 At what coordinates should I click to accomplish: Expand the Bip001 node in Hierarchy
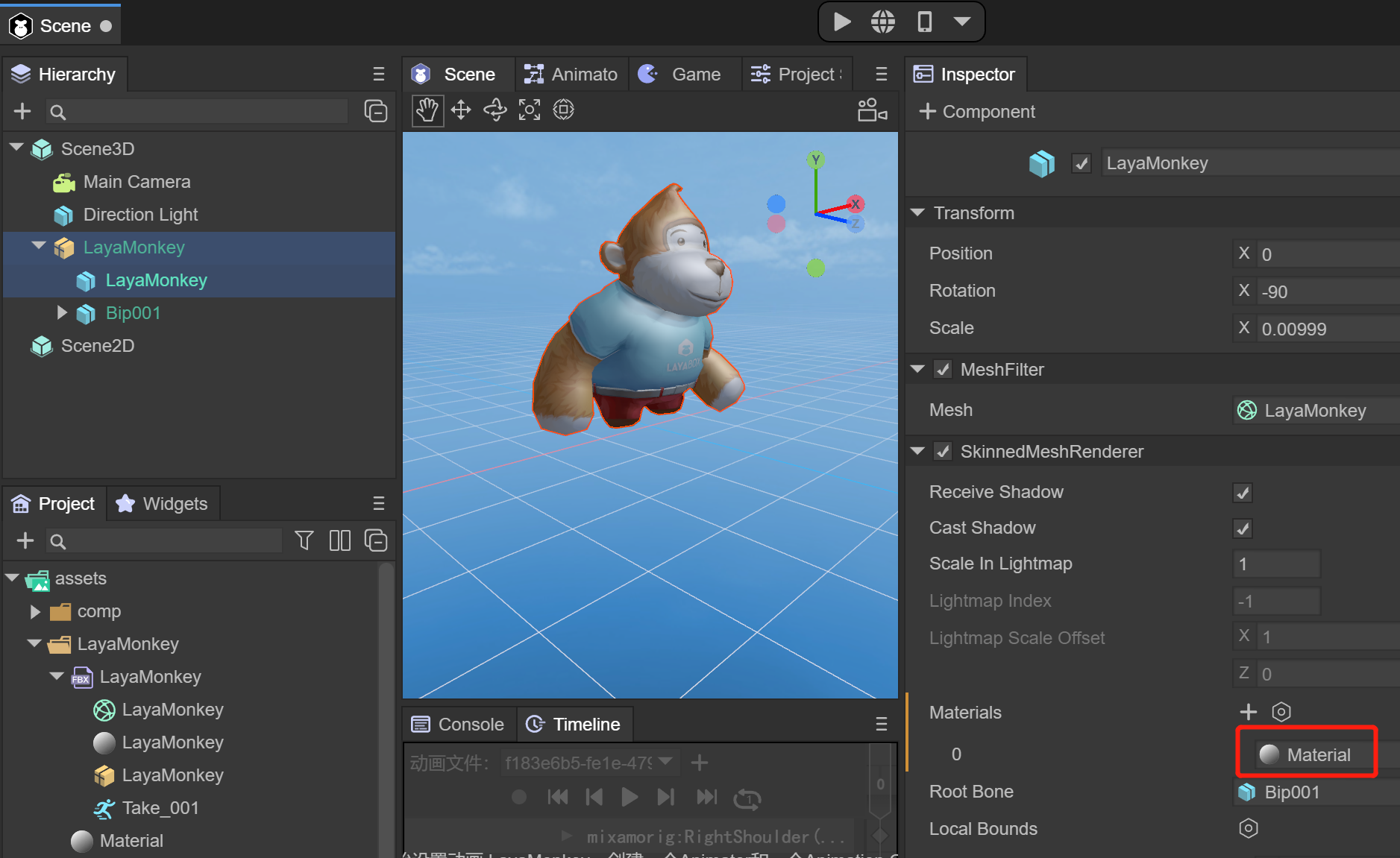point(63,313)
